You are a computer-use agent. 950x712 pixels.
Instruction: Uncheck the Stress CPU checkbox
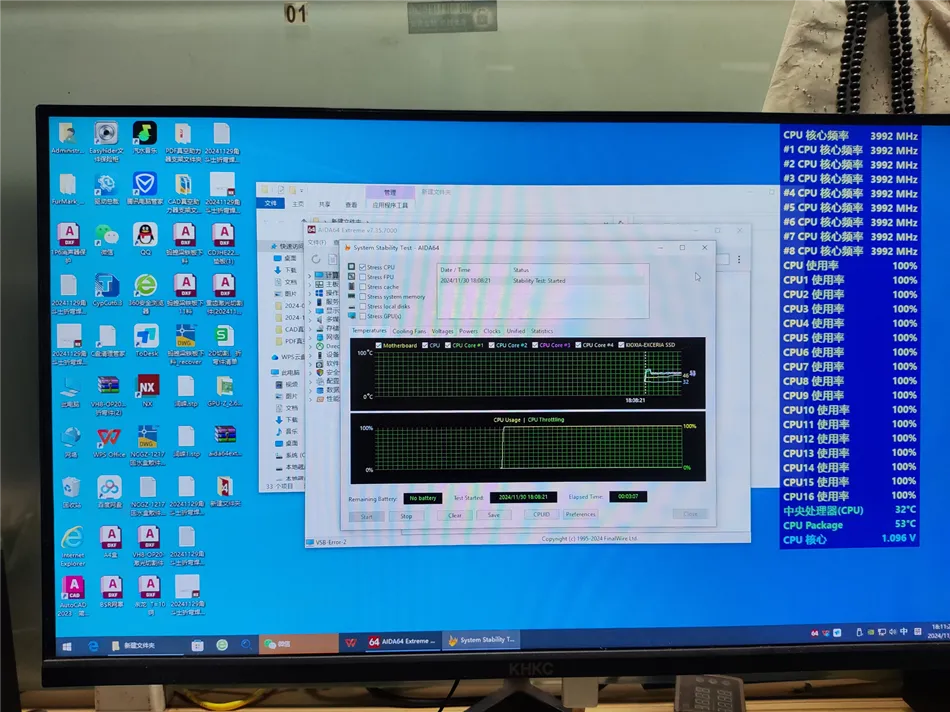(x=362, y=267)
